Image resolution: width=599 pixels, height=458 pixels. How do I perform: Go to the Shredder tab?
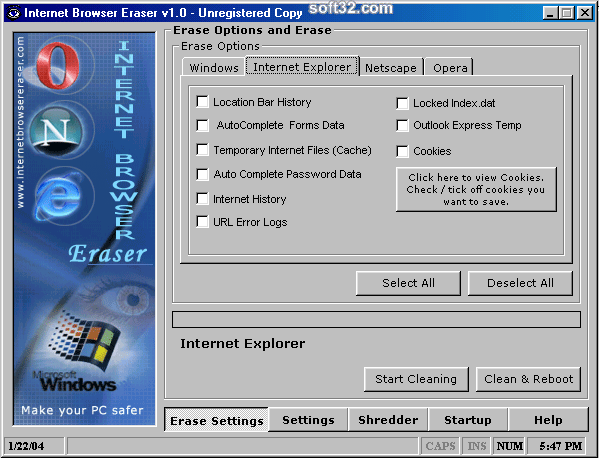click(388, 420)
